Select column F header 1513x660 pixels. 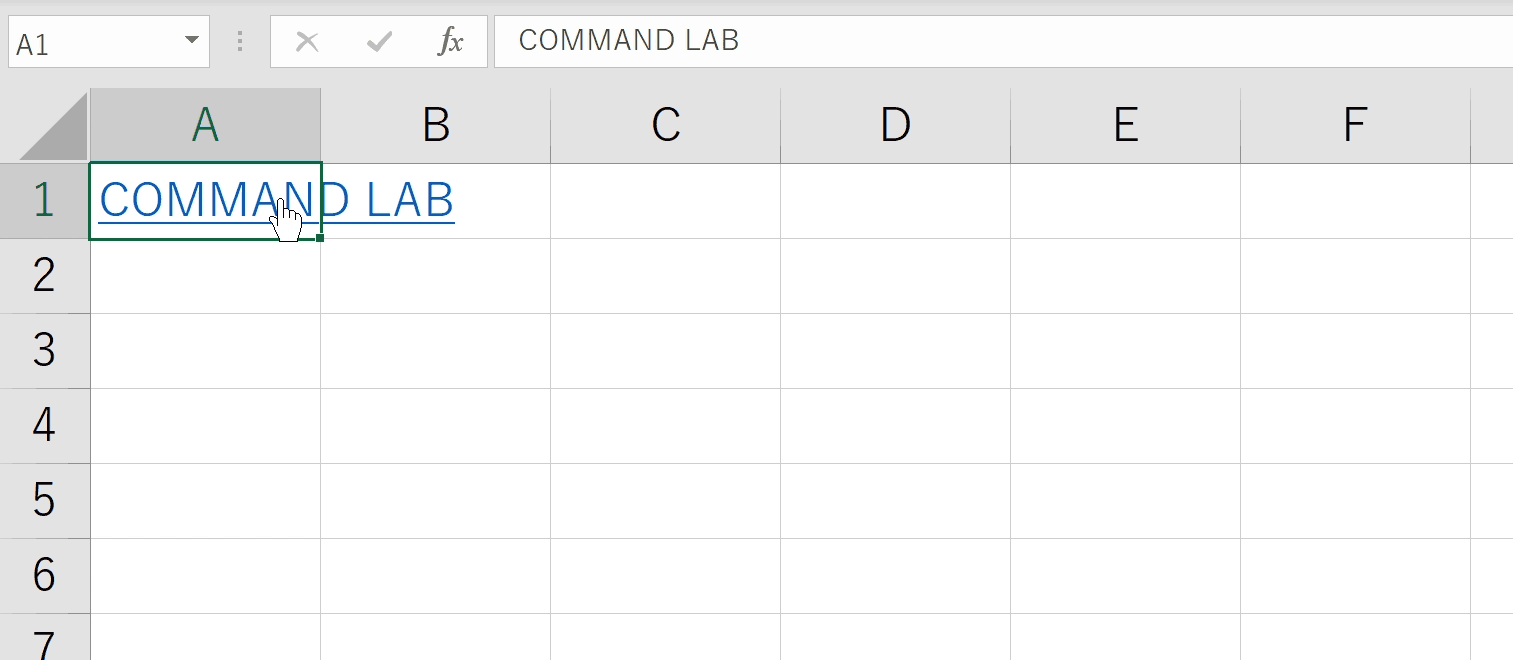click(1355, 125)
